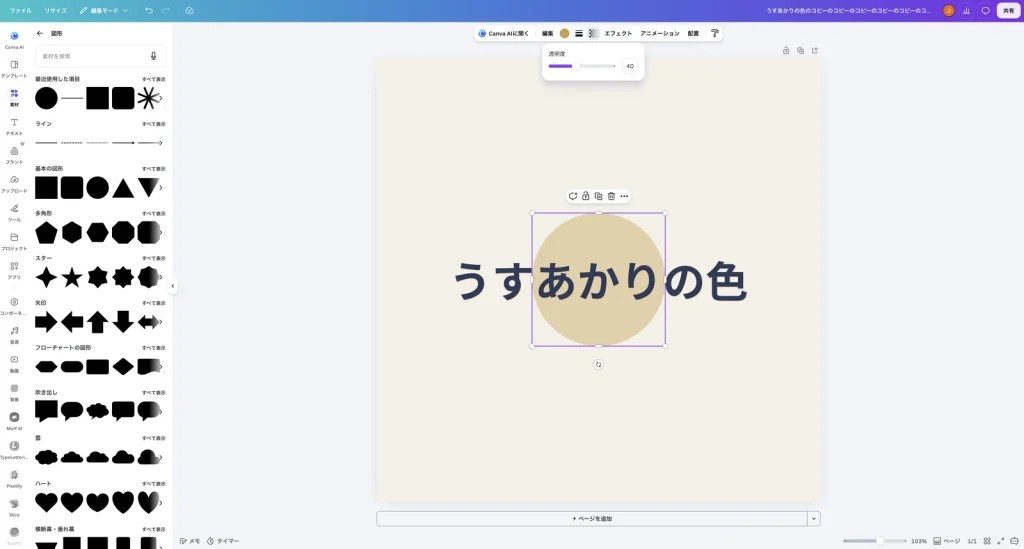Click the duplicate icon above the circle
This screenshot has width=1024, height=549.
[x=598, y=196]
